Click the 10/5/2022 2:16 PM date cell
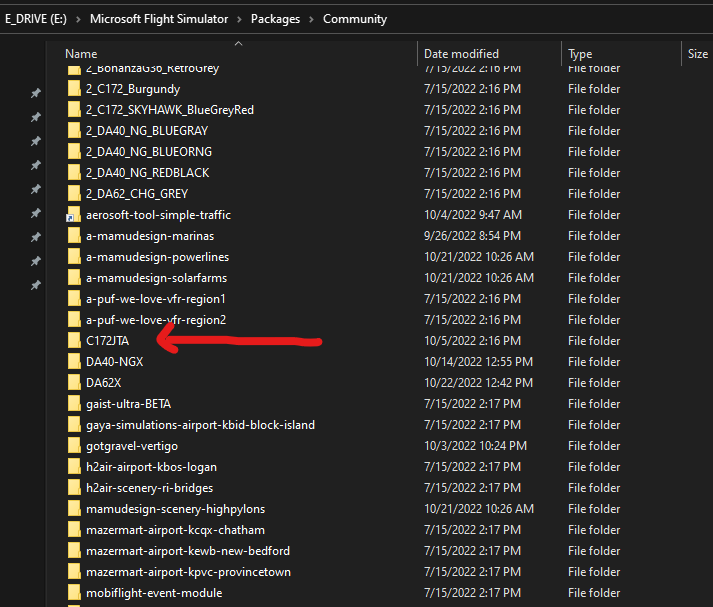Screen dimensions: 713x607 (x=472, y=341)
